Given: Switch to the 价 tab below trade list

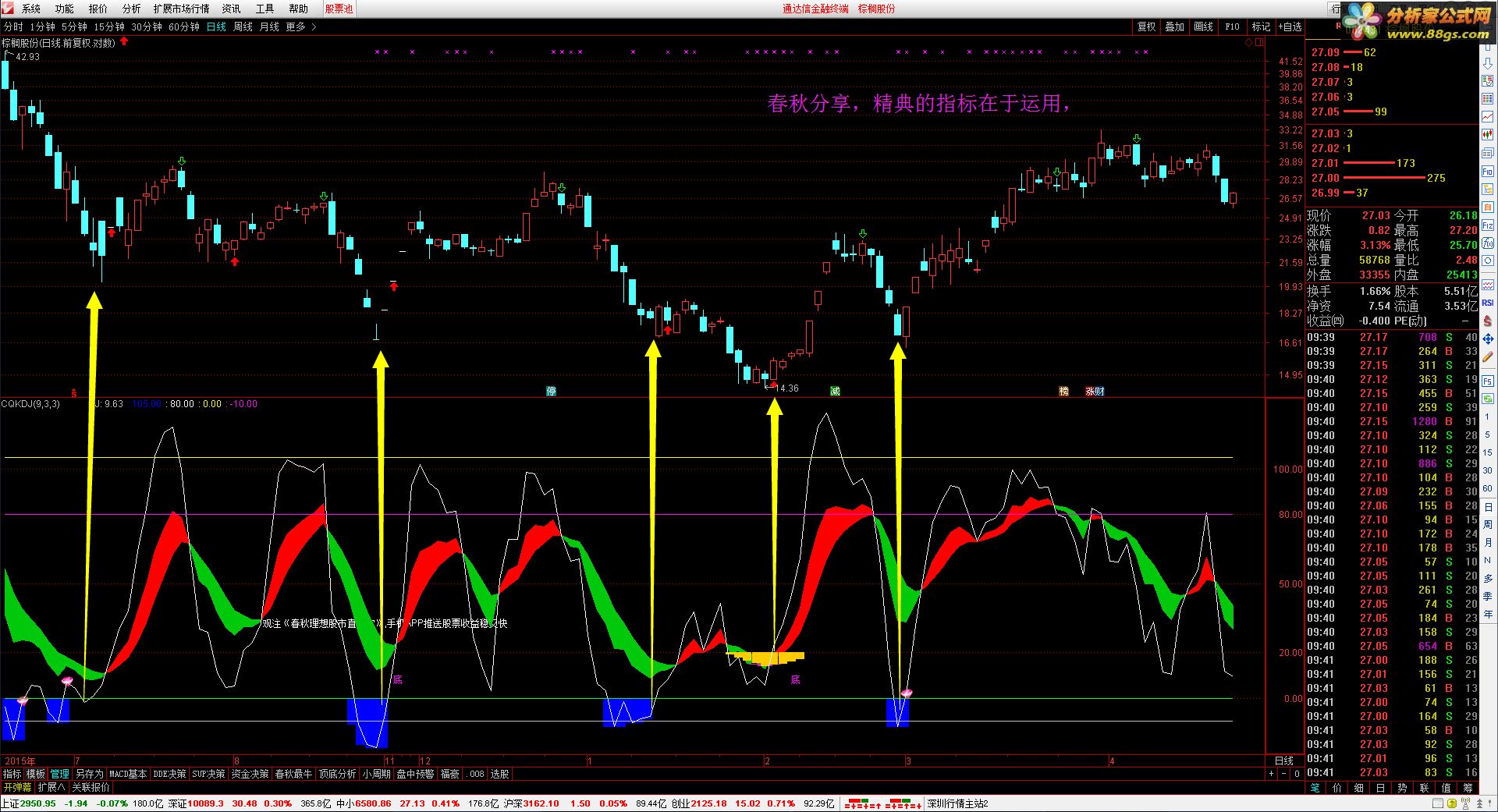Looking at the screenshot, I should tap(1336, 788).
